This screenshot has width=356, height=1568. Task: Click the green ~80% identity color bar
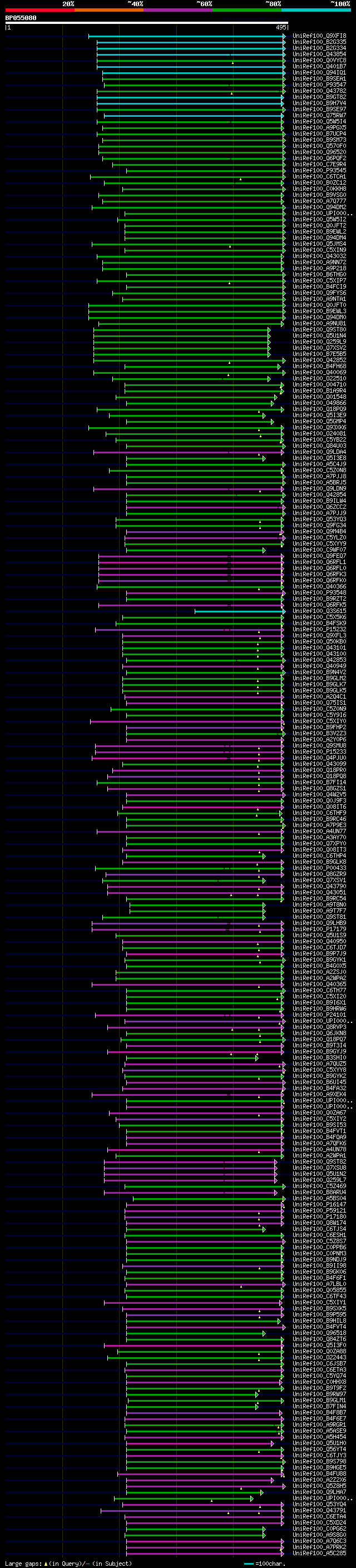coord(247,10)
